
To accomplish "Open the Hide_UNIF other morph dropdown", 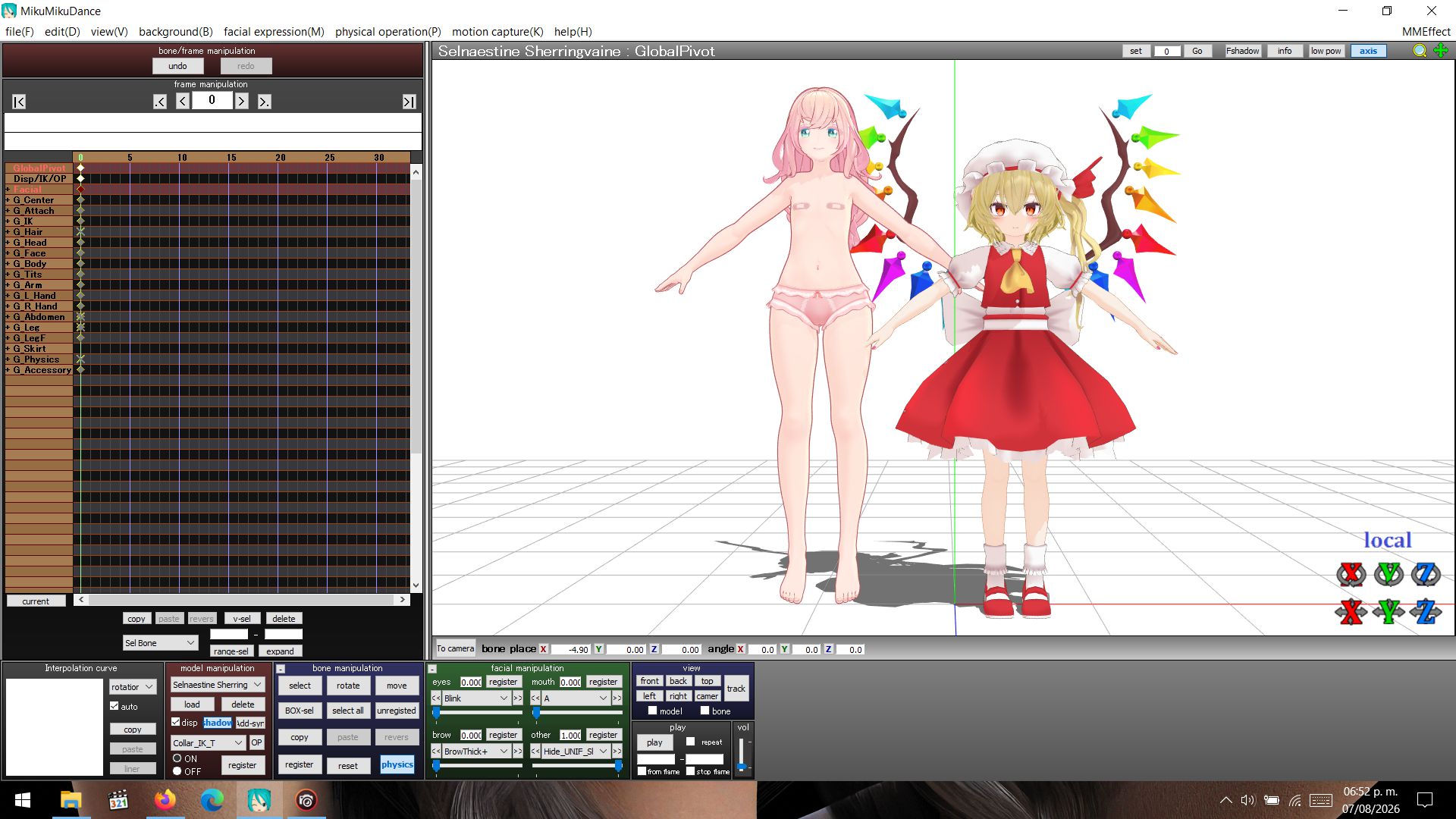I will click(x=576, y=751).
